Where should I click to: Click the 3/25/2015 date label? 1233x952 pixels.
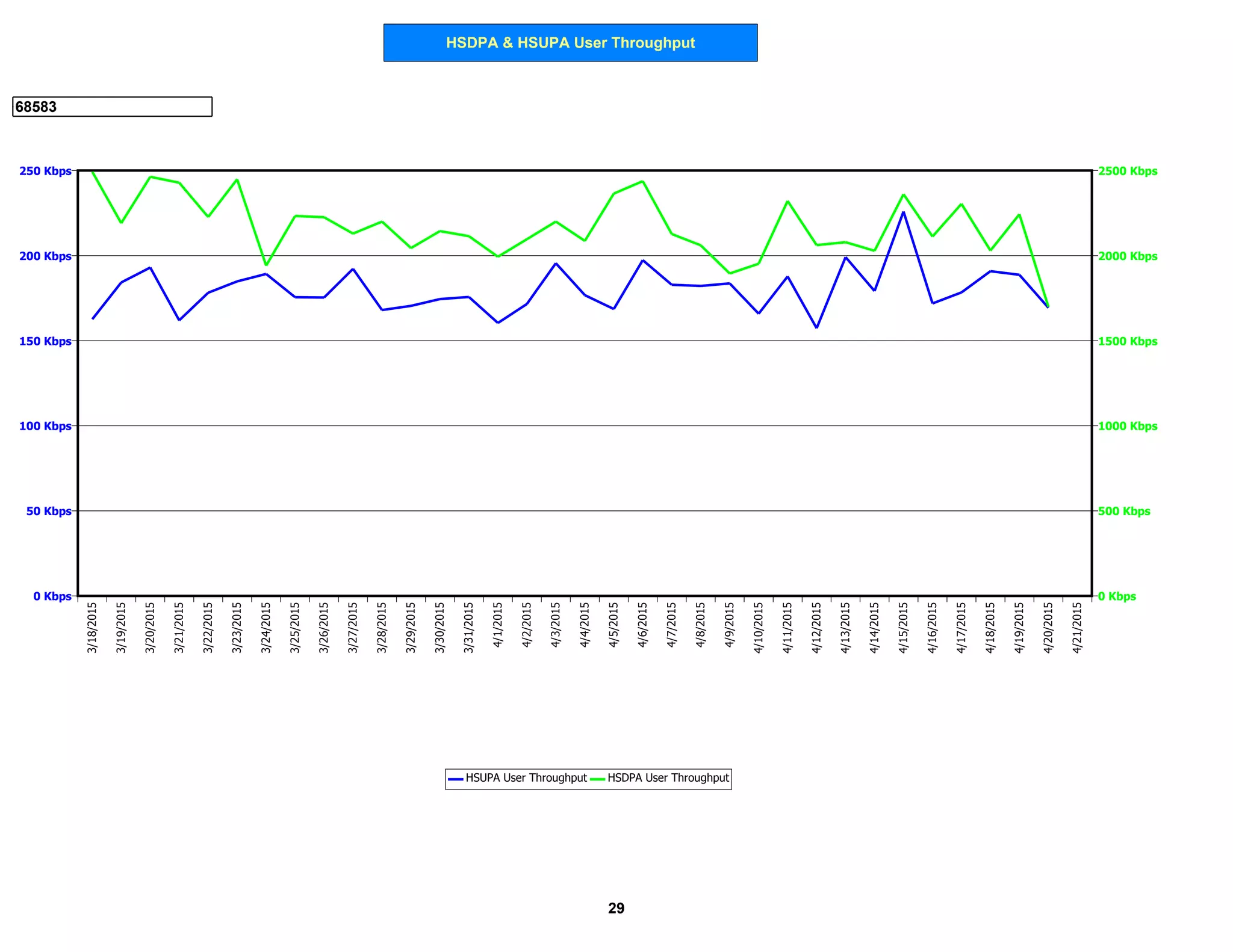pyautogui.click(x=295, y=628)
